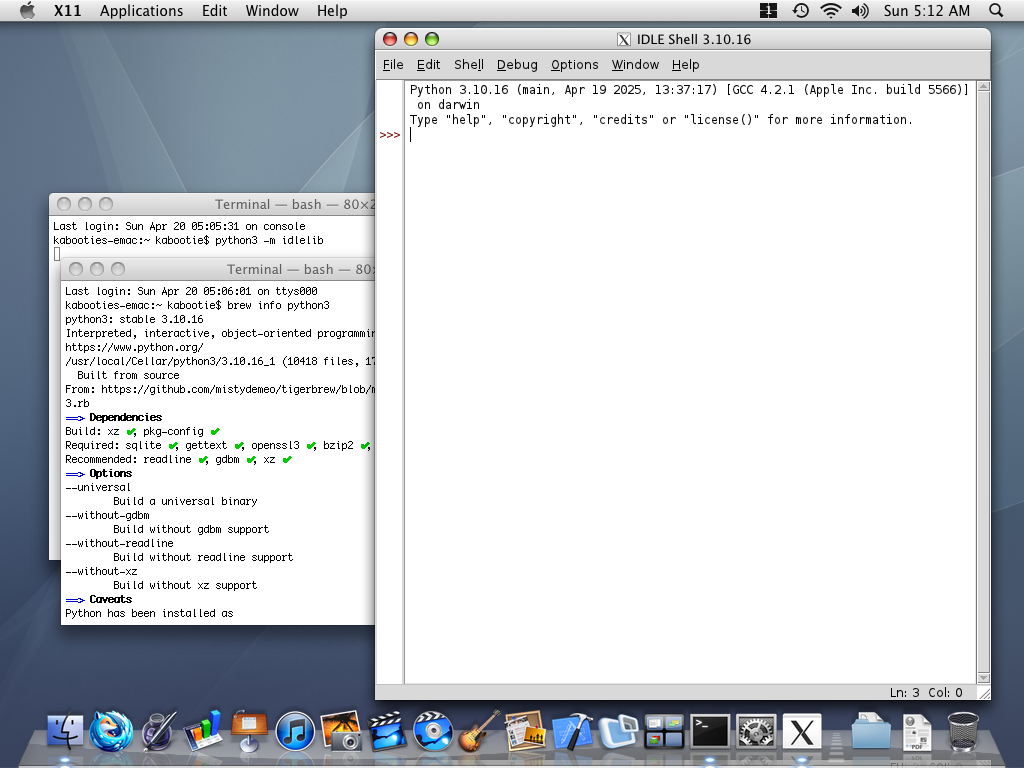Click the volume speaker menu bar icon

[x=860, y=10]
